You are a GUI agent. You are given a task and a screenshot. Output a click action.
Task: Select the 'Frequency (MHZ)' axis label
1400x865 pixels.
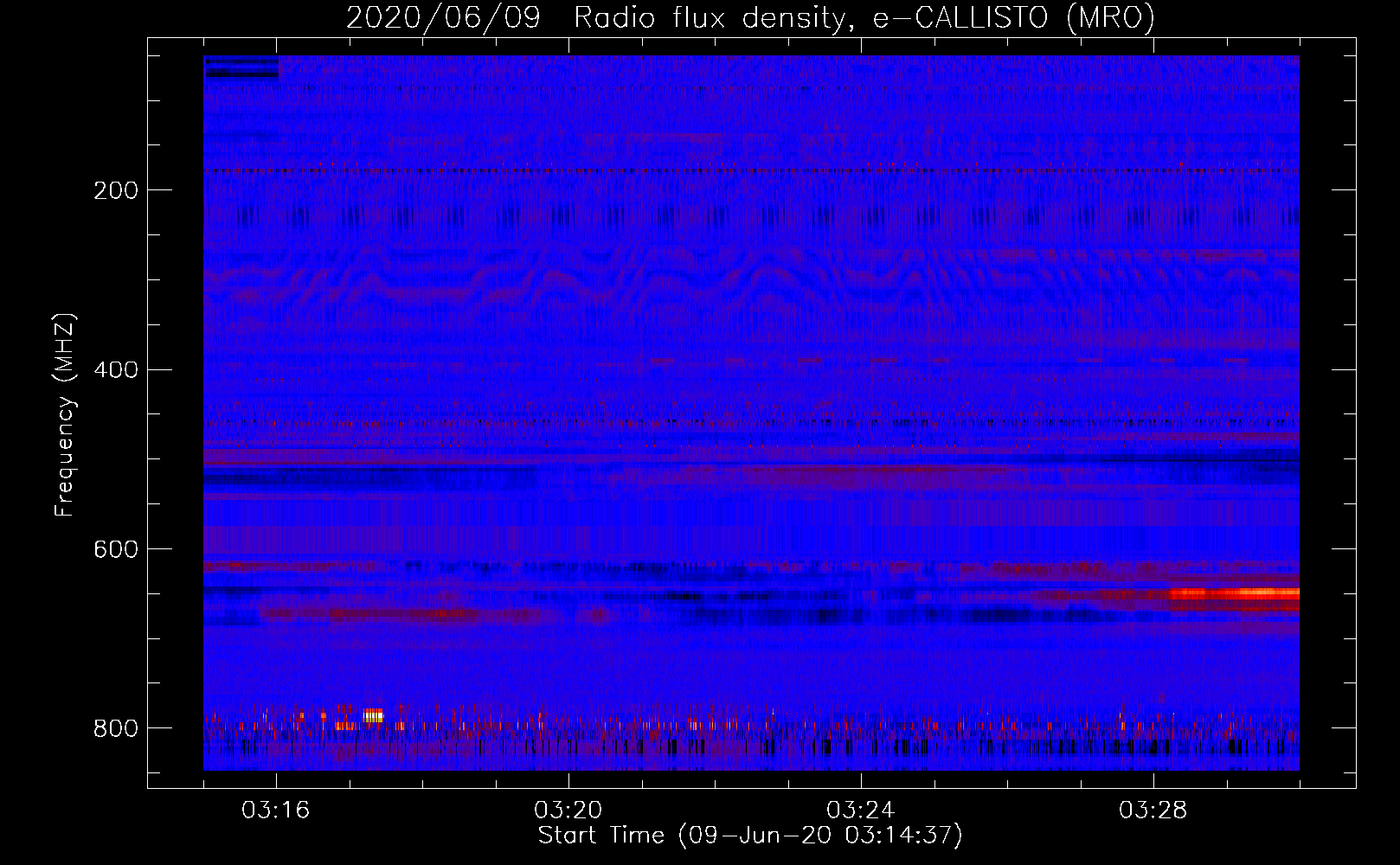tap(65, 415)
